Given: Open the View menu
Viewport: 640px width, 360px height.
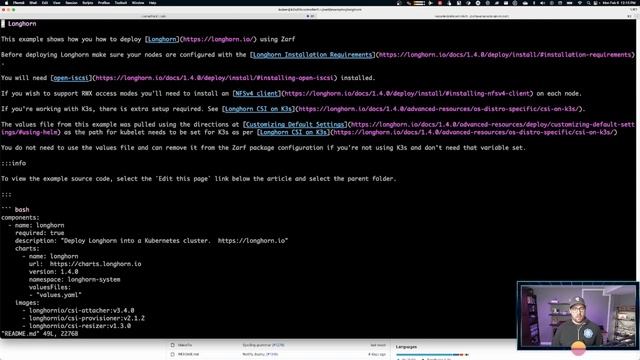Looking at the screenshot, I should click(x=57, y=2).
